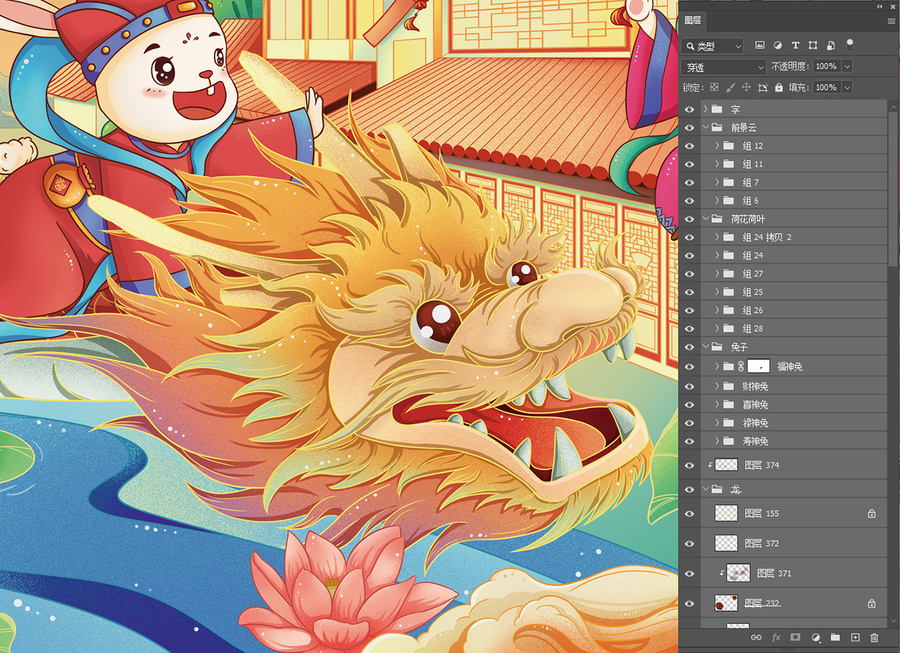Toggle visibility of 图层 372

[689, 543]
